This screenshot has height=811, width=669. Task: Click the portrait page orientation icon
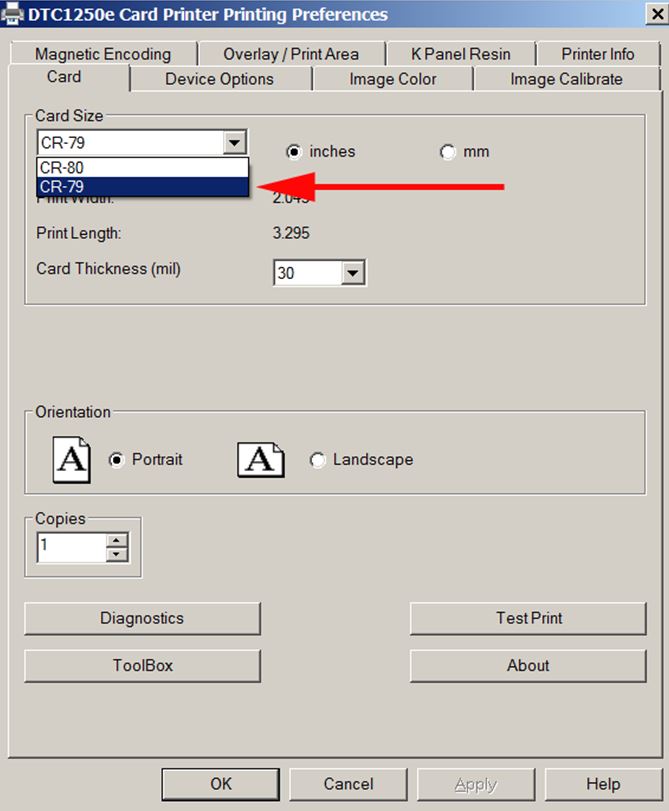(x=72, y=460)
